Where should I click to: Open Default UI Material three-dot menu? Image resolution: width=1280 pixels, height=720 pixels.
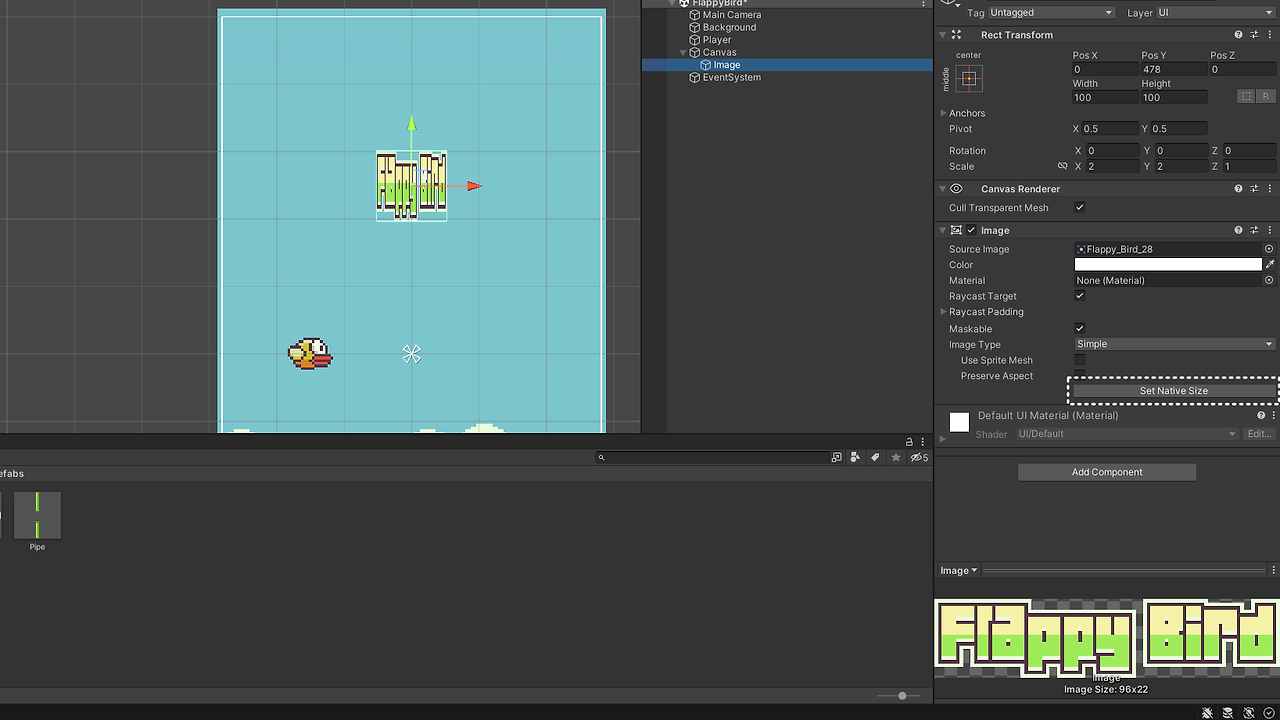pos(1273,415)
